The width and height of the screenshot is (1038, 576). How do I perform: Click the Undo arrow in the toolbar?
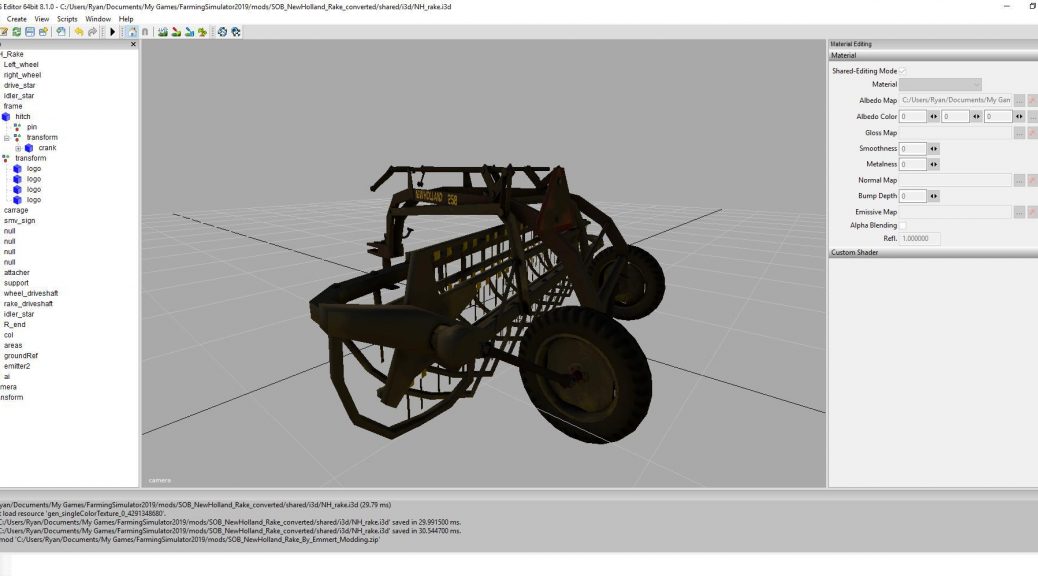[80, 32]
